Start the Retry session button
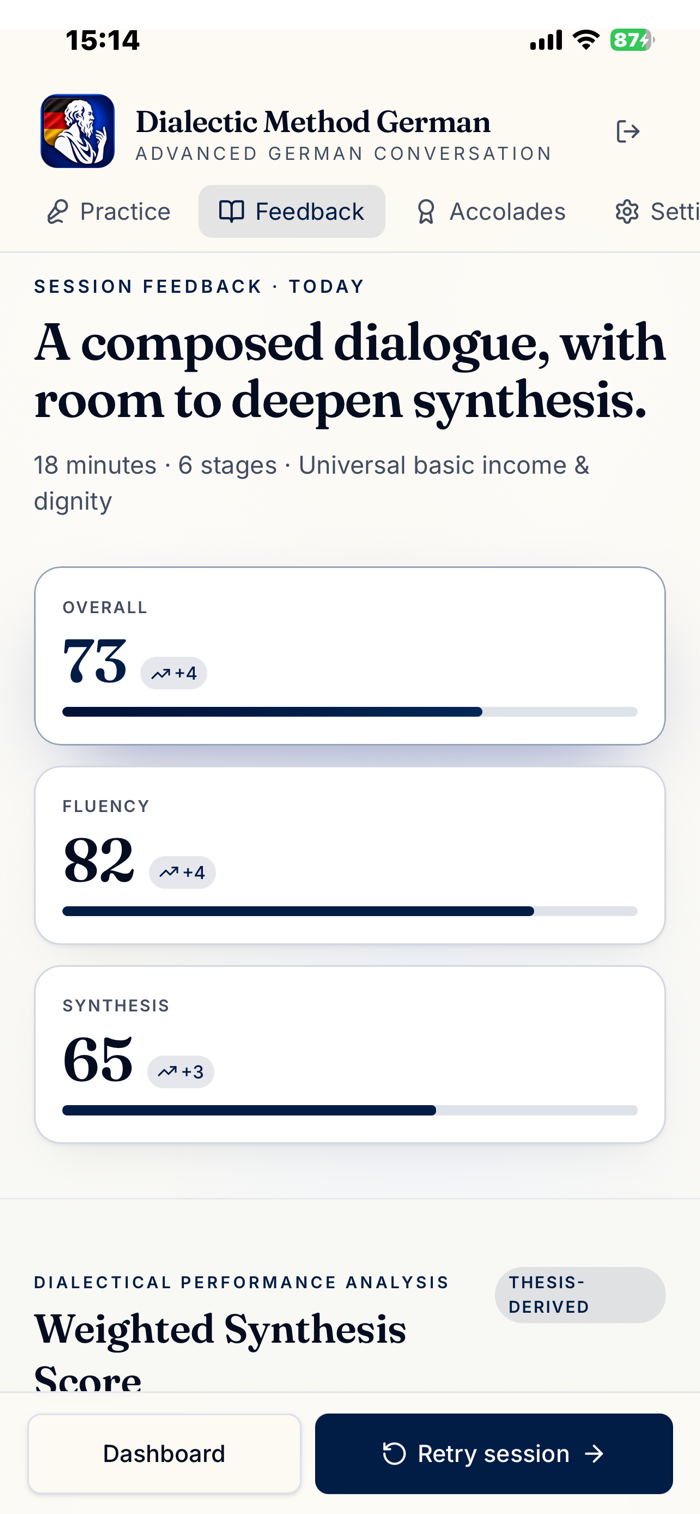This screenshot has width=700, height=1514. (x=494, y=1454)
